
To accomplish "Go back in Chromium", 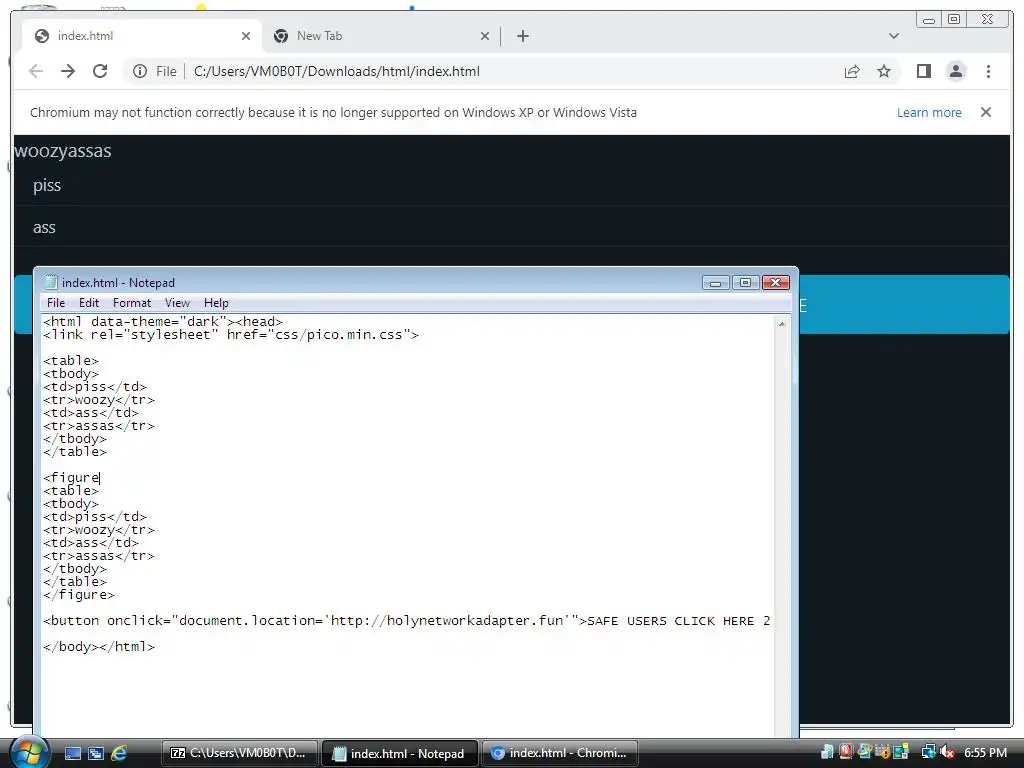I will pyautogui.click(x=36, y=71).
